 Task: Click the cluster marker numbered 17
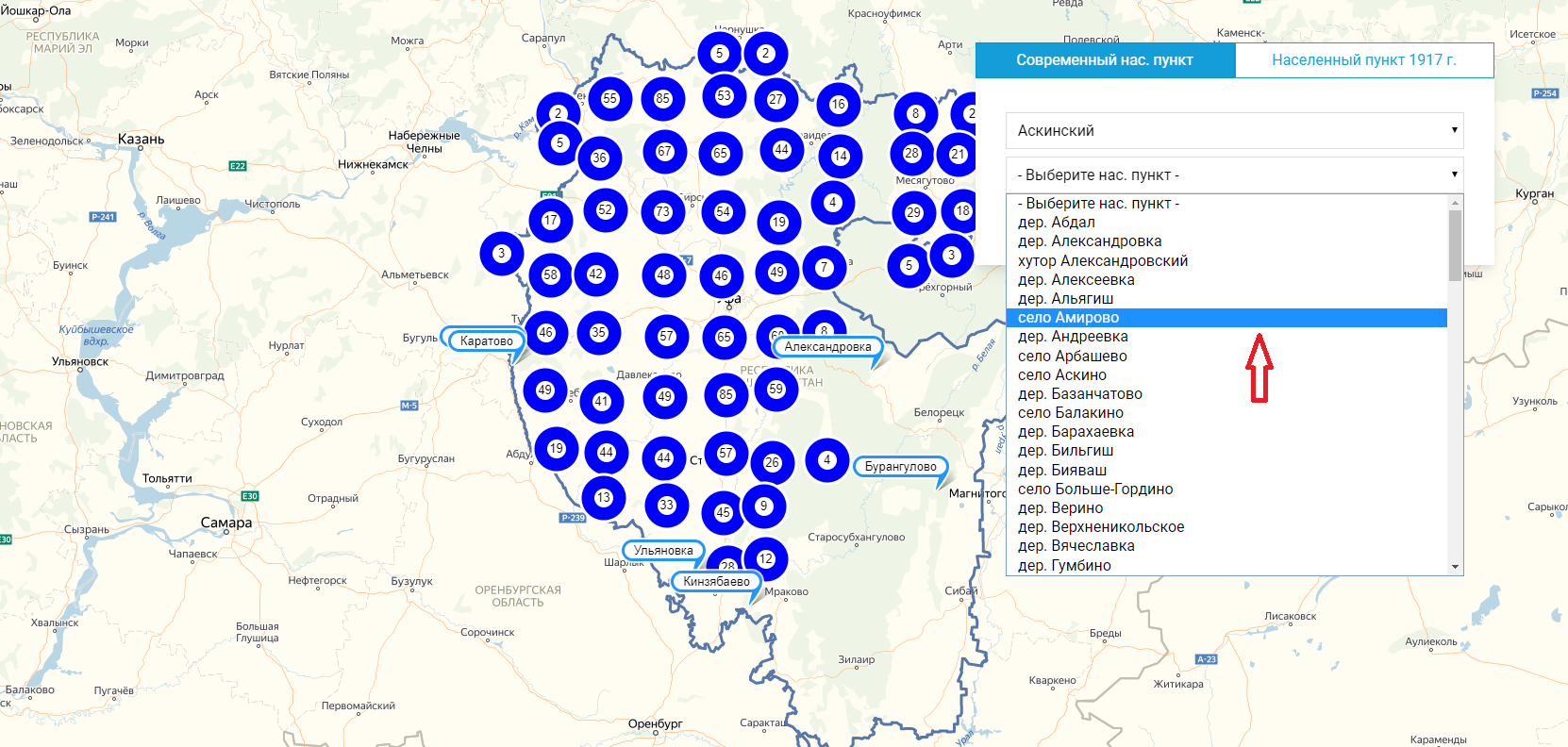551,221
